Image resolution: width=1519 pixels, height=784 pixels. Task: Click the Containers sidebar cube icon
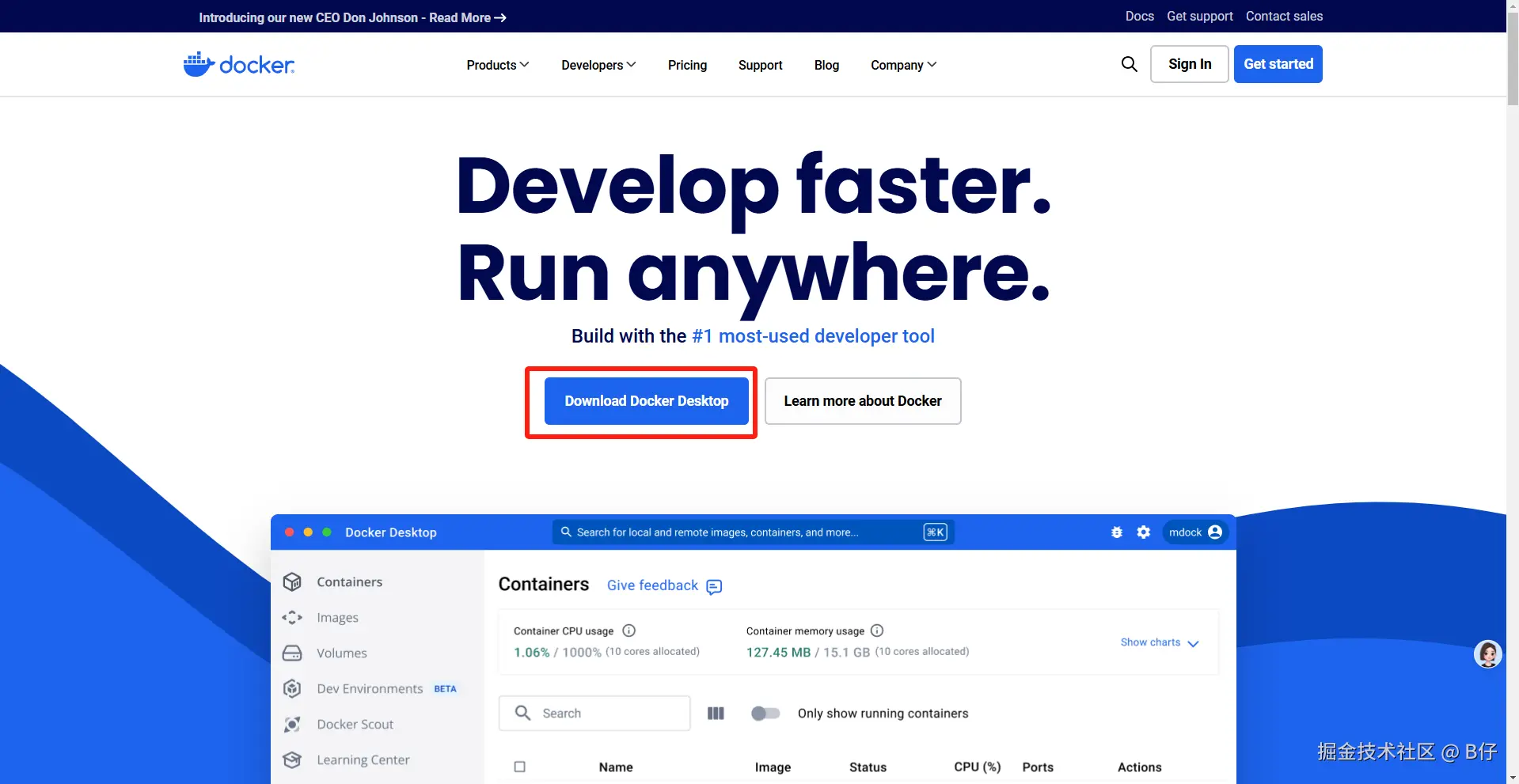292,581
